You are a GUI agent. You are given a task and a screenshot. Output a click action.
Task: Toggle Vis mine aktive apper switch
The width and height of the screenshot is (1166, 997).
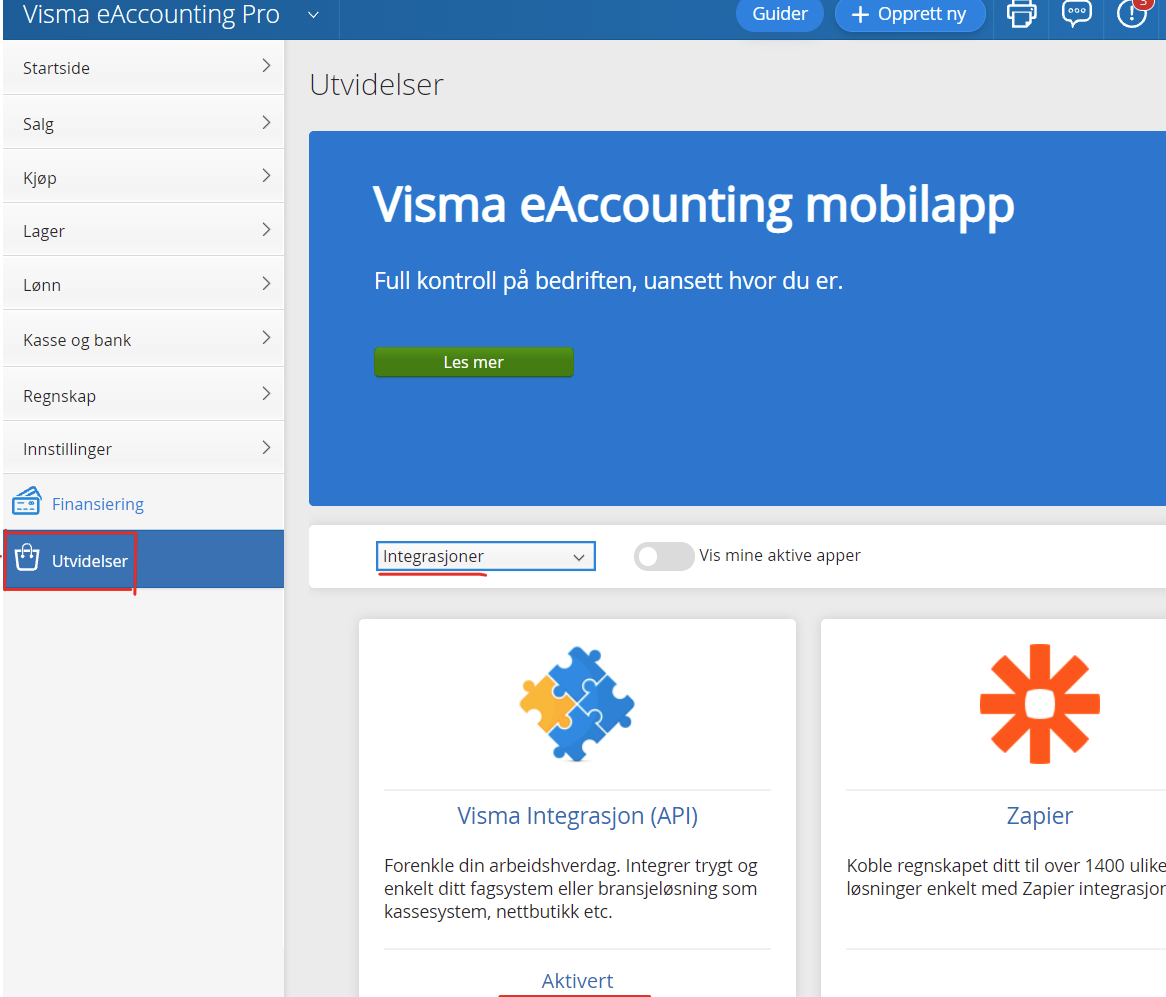click(x=663, y=556)
